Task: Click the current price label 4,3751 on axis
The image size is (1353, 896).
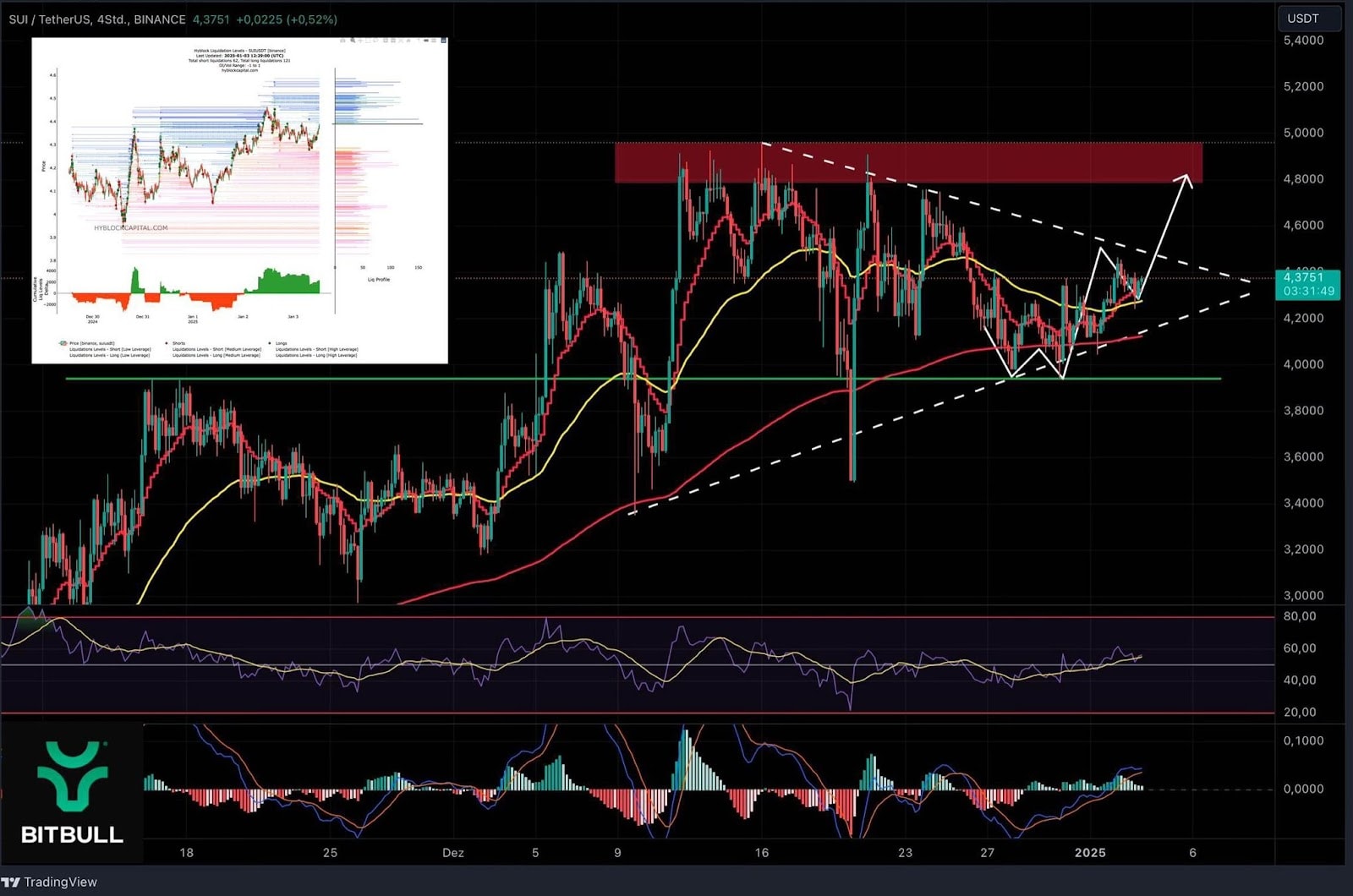Action: 1303,277
